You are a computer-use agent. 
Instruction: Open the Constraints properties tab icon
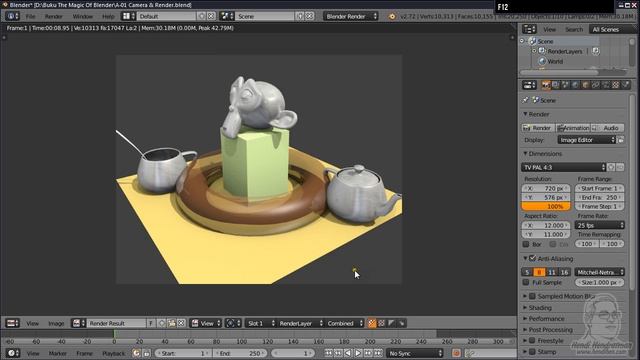(596, 85)
